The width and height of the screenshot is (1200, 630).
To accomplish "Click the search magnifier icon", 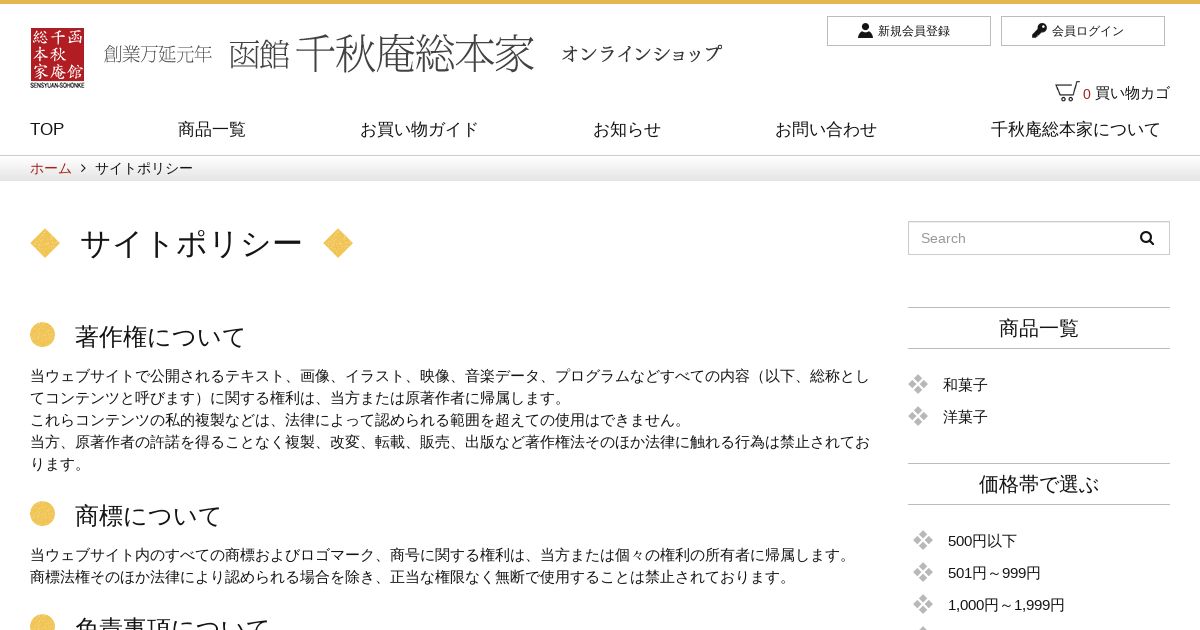I will [1147, 238].
